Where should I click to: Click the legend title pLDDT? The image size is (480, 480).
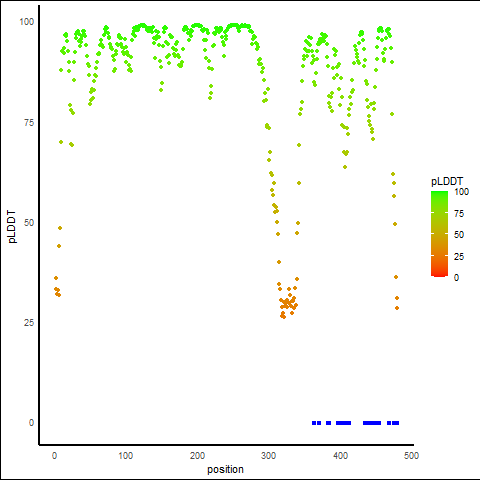(447, 182)
